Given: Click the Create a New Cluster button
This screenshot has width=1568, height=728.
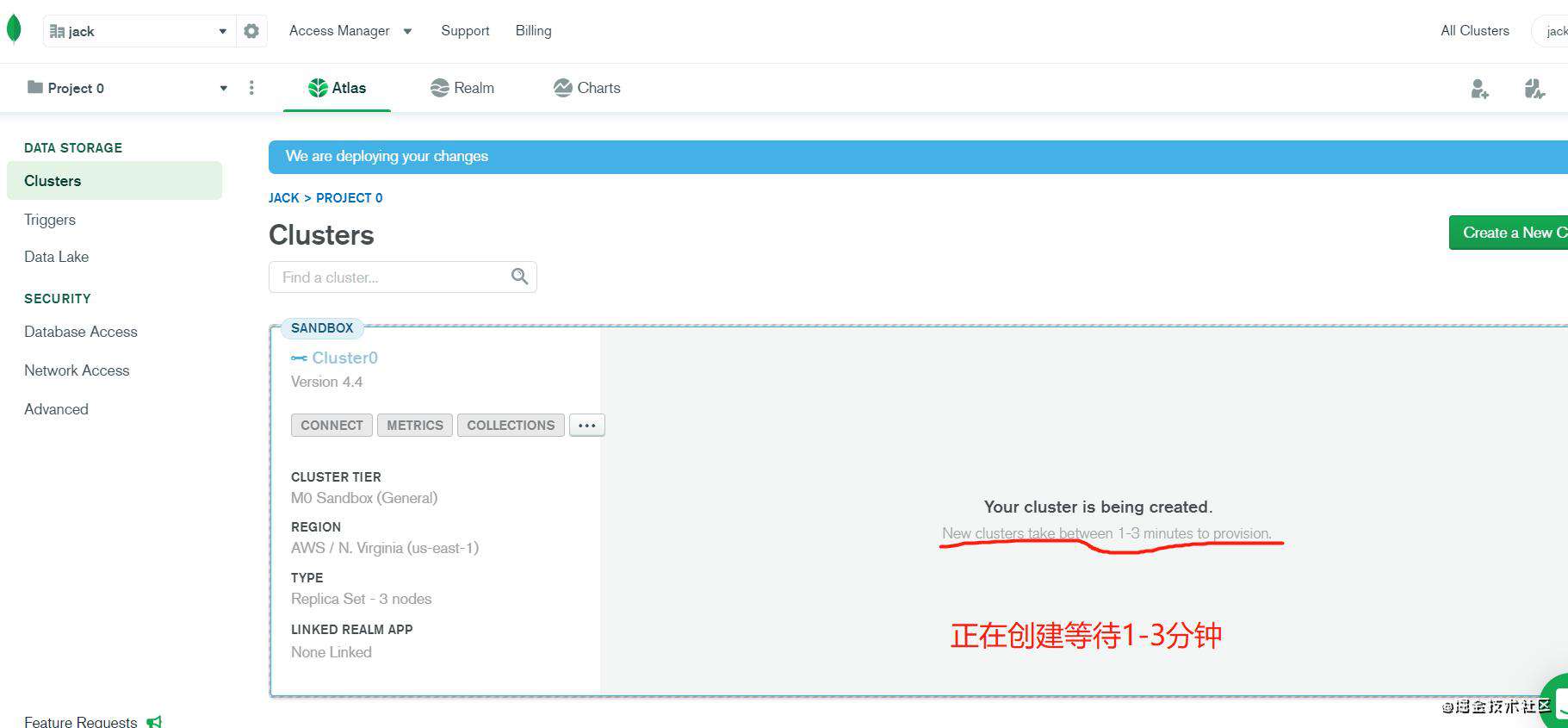Looking at the screenshot, I should point(1509,233).
